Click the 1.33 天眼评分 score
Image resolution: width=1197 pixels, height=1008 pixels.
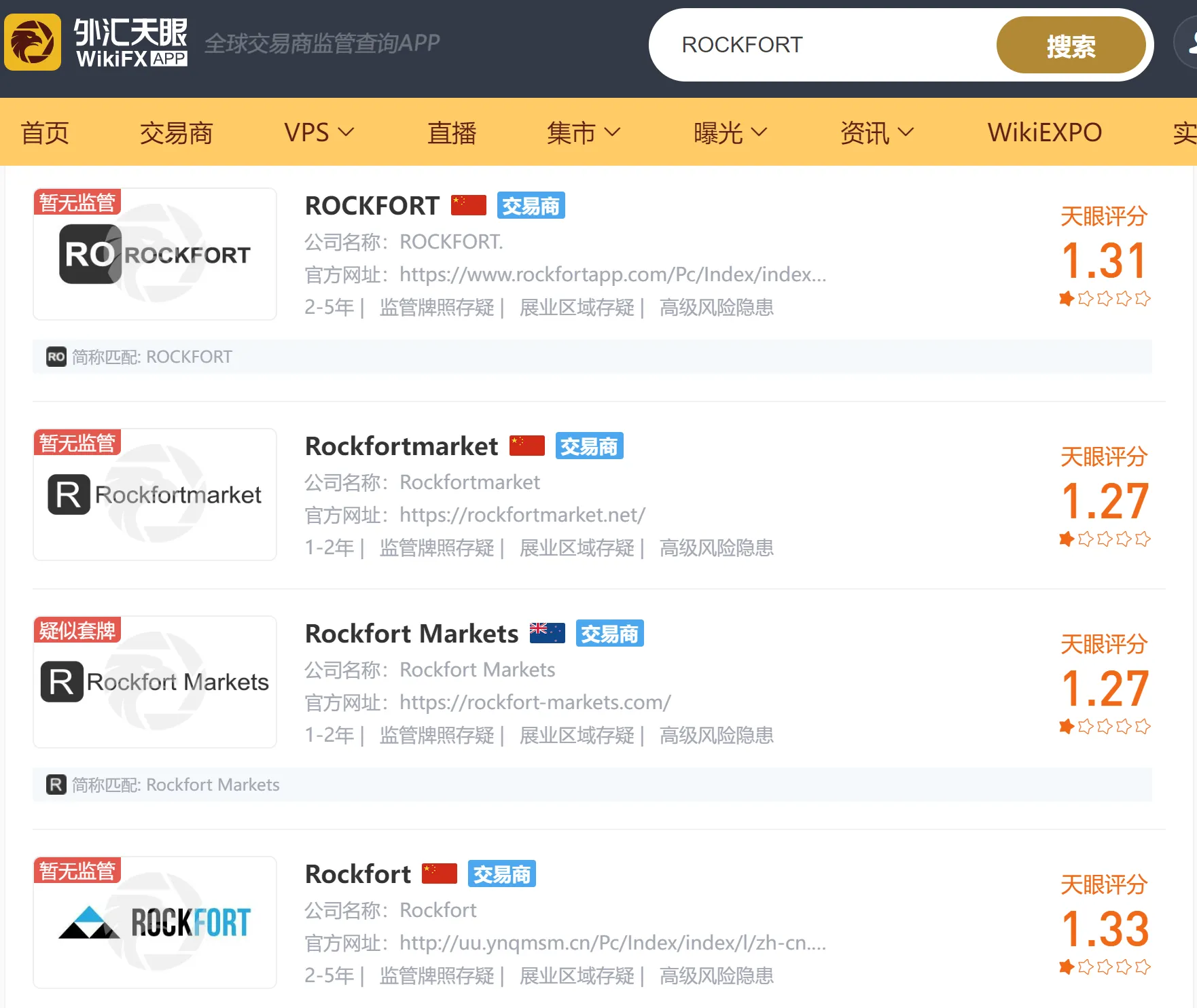(1105, 929)
